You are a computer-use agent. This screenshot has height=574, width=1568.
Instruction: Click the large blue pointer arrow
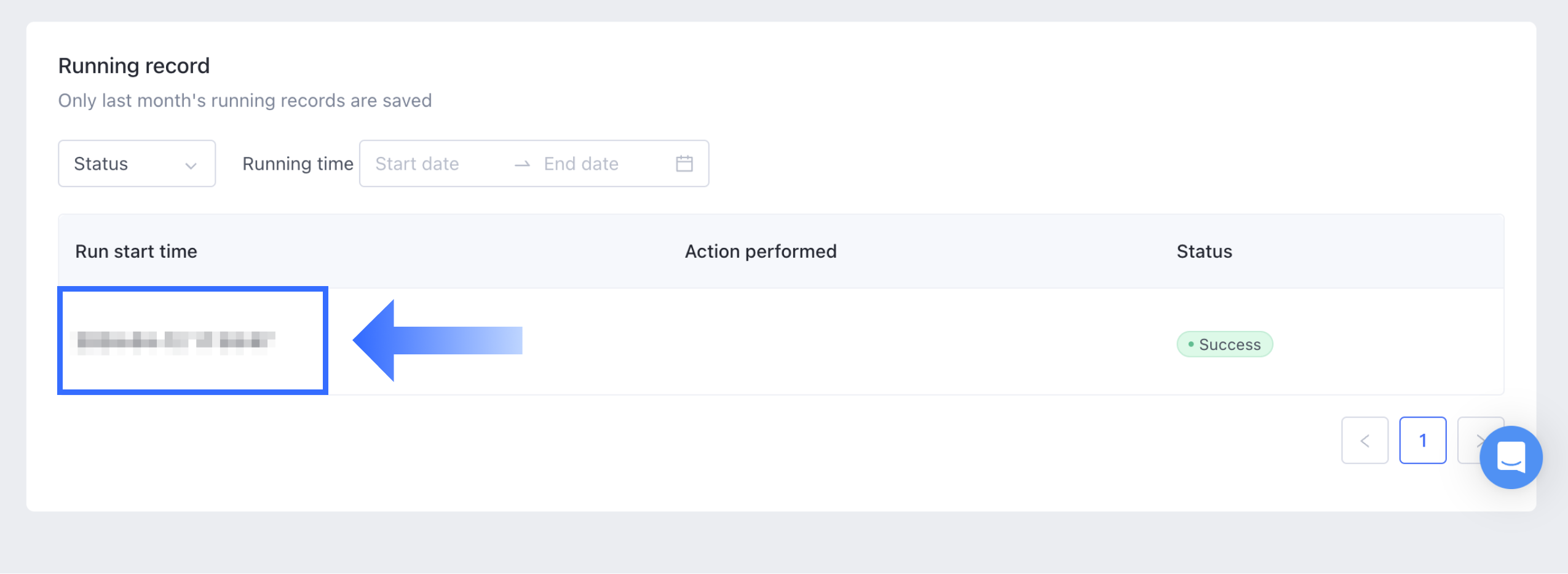click(x=437, y=341)
